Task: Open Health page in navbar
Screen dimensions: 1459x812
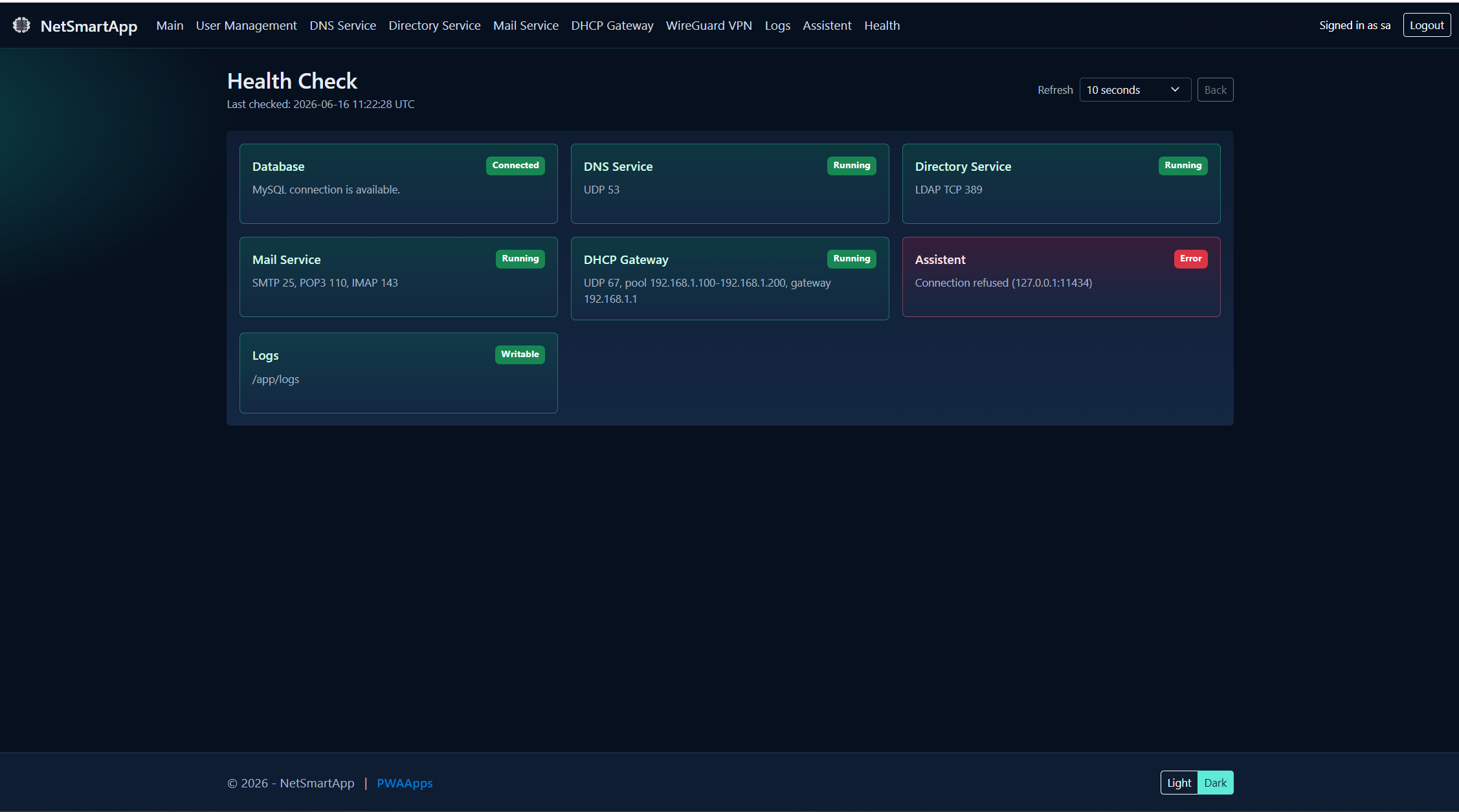Action: tap(882, 25)
